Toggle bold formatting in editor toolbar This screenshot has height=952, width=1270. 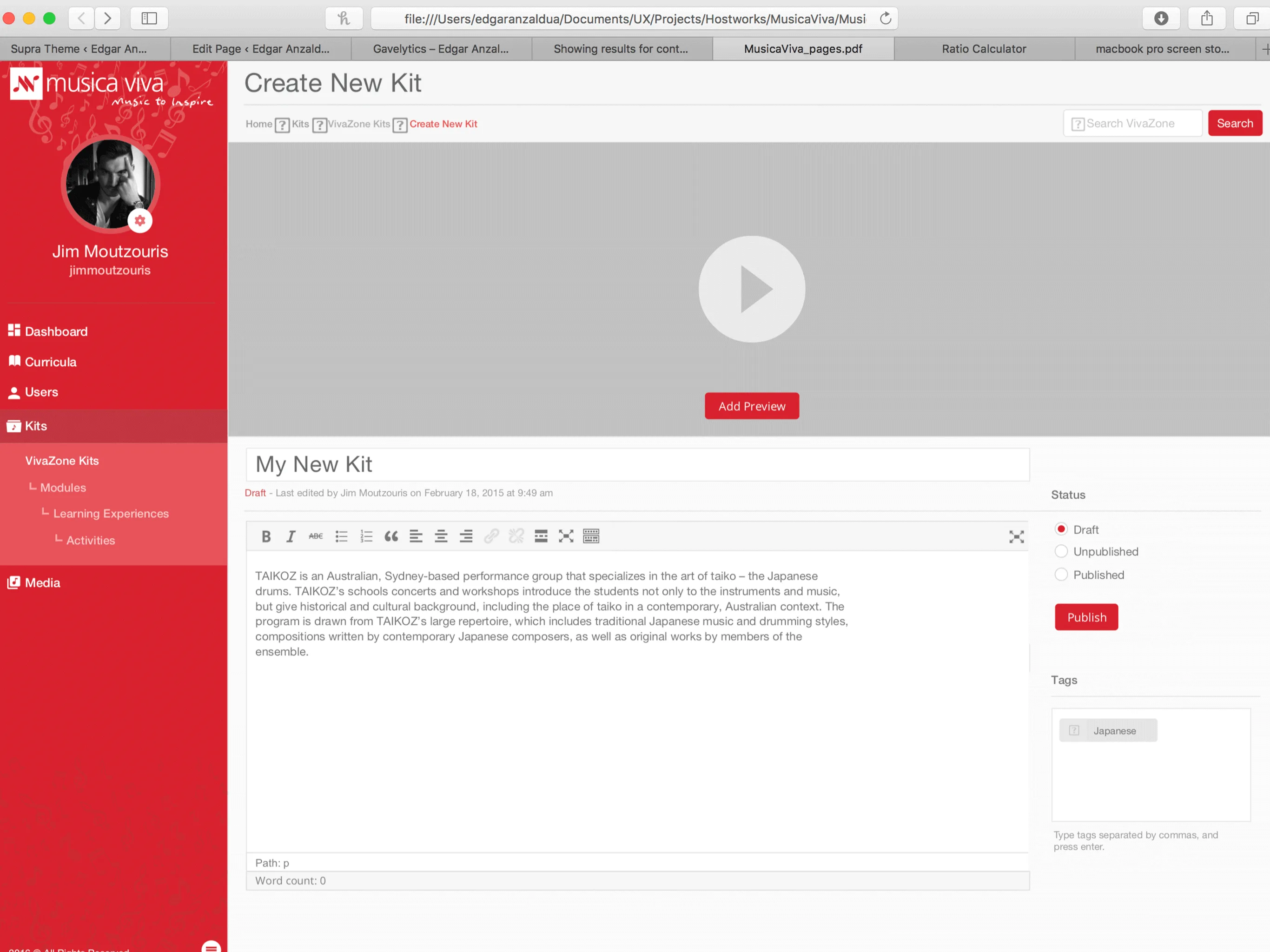(x=266, y=536)
